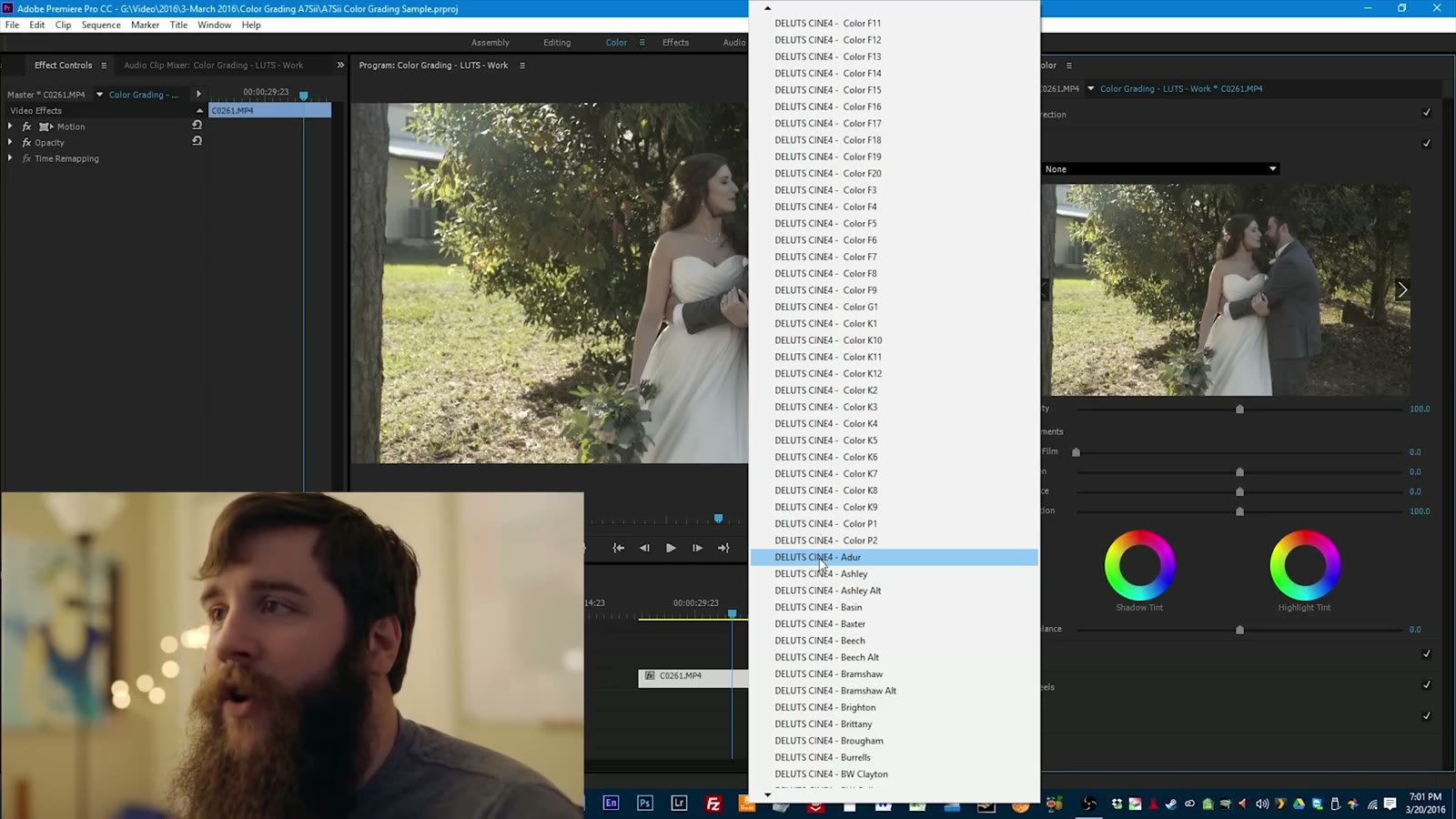
Task: Toggle the Color Wheels section checkbox
Action: pyautogui.click(x=1426, y=685)
